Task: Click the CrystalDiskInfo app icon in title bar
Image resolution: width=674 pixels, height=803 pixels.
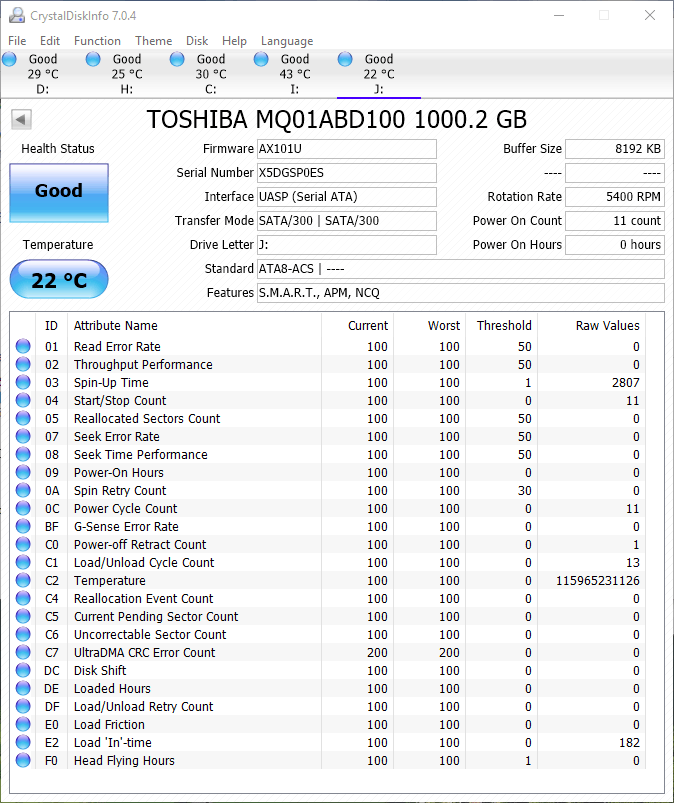Action: pyautogui.click(x=16, y=15)
